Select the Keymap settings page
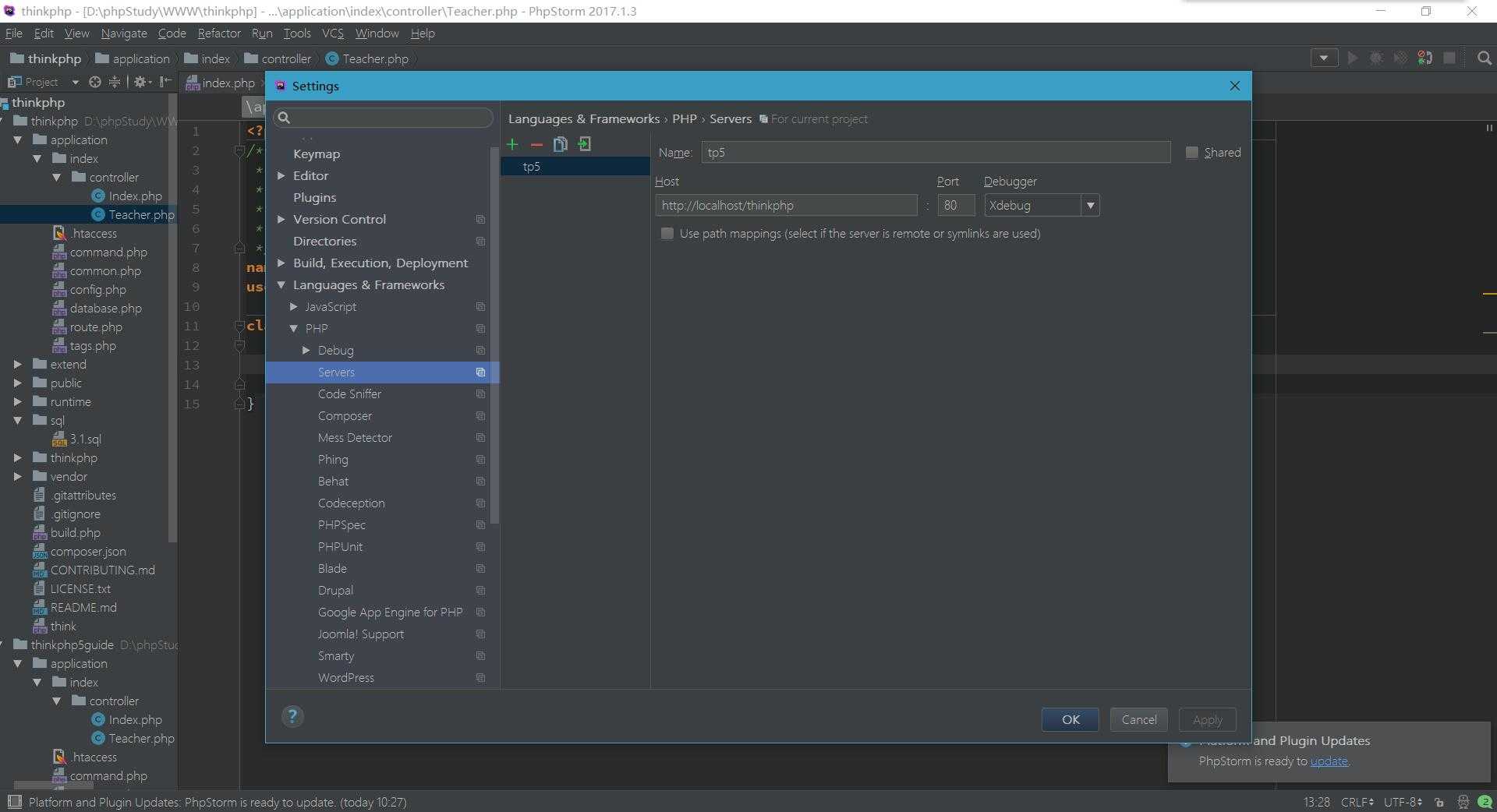 pyautogui.click(x=317, y=154)
